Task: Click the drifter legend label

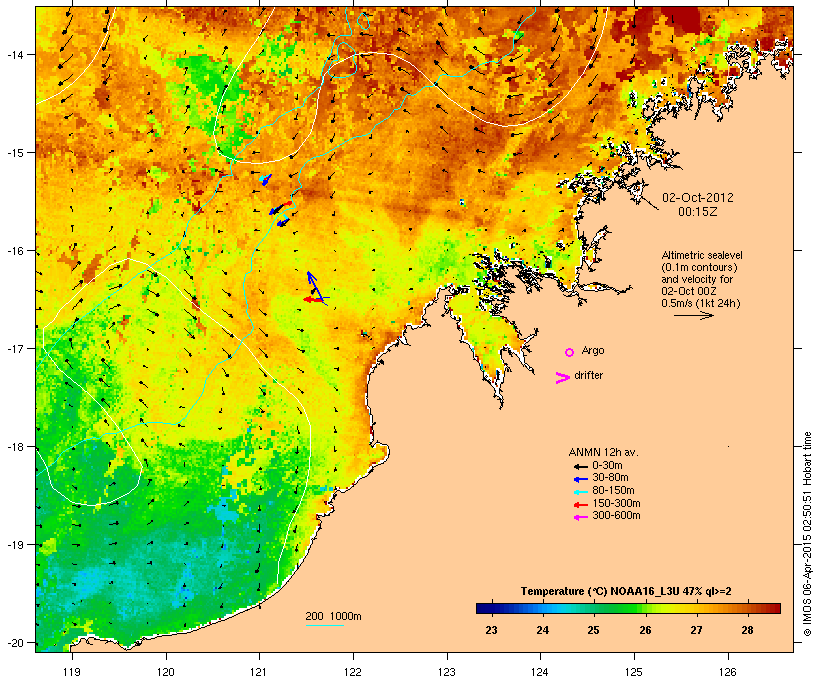Action: pyautogui.click(x=588, y=376)
